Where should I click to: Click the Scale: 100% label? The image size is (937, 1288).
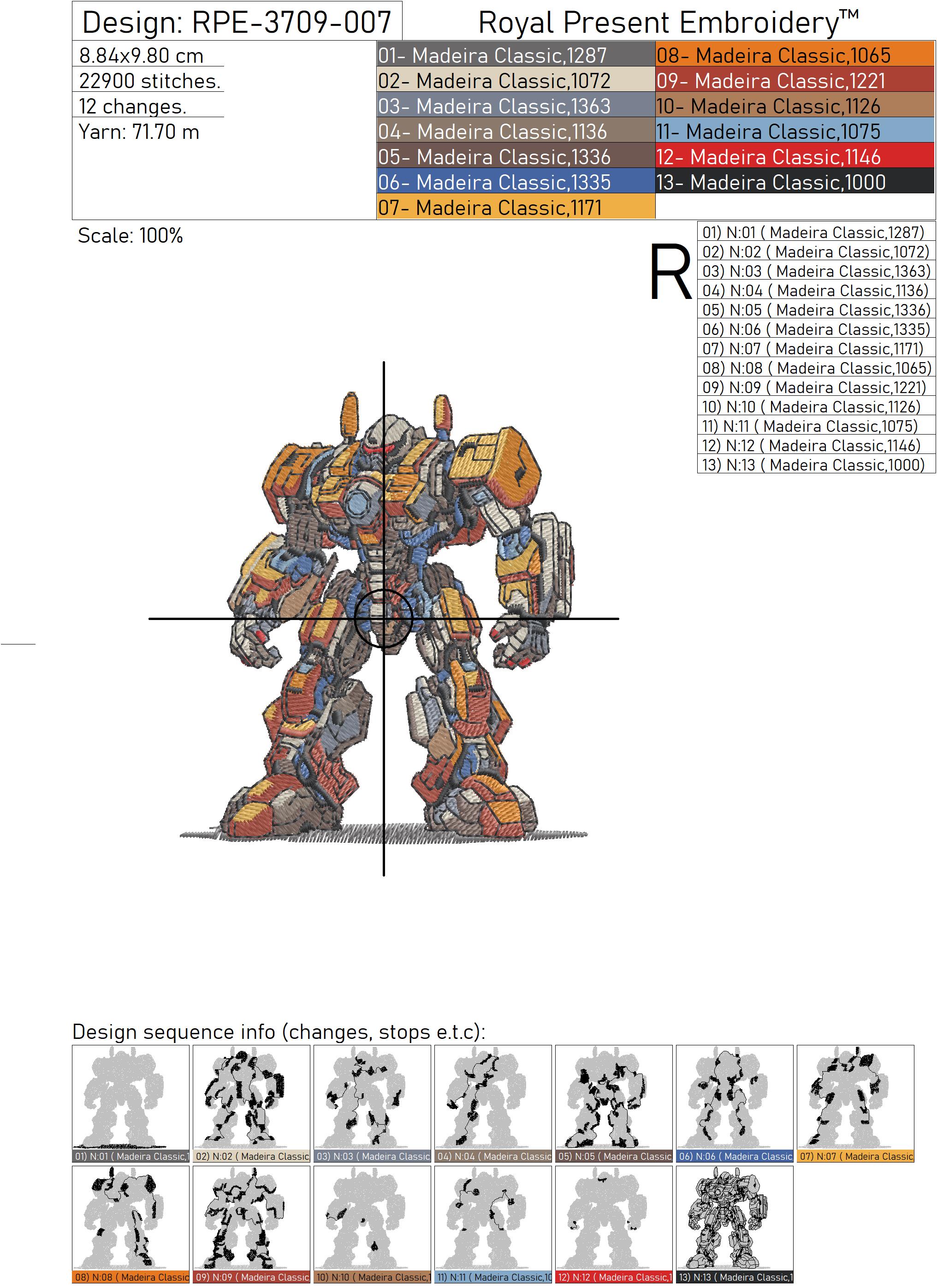tap(130, 236)
